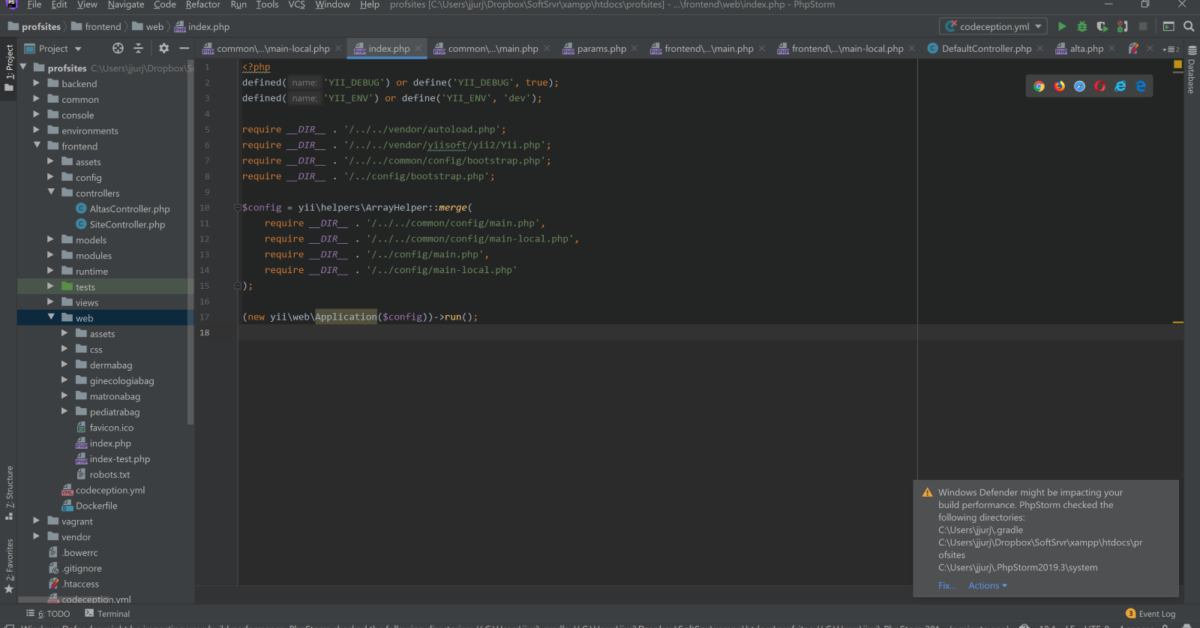Select SiteController.php in the project tree
Image resolution: width=1200 pixels, height=628 pixels.
[x=120, y=225]
